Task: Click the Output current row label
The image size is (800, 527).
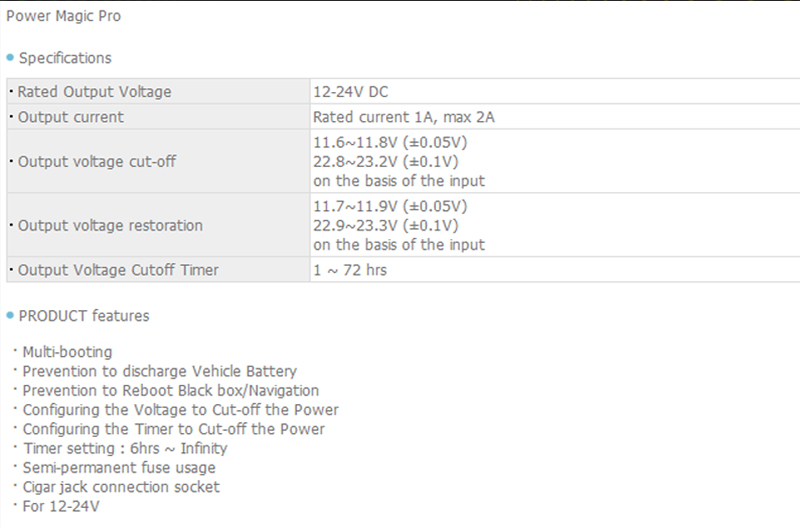Action: pyautogui.click(x=70, y=117)
